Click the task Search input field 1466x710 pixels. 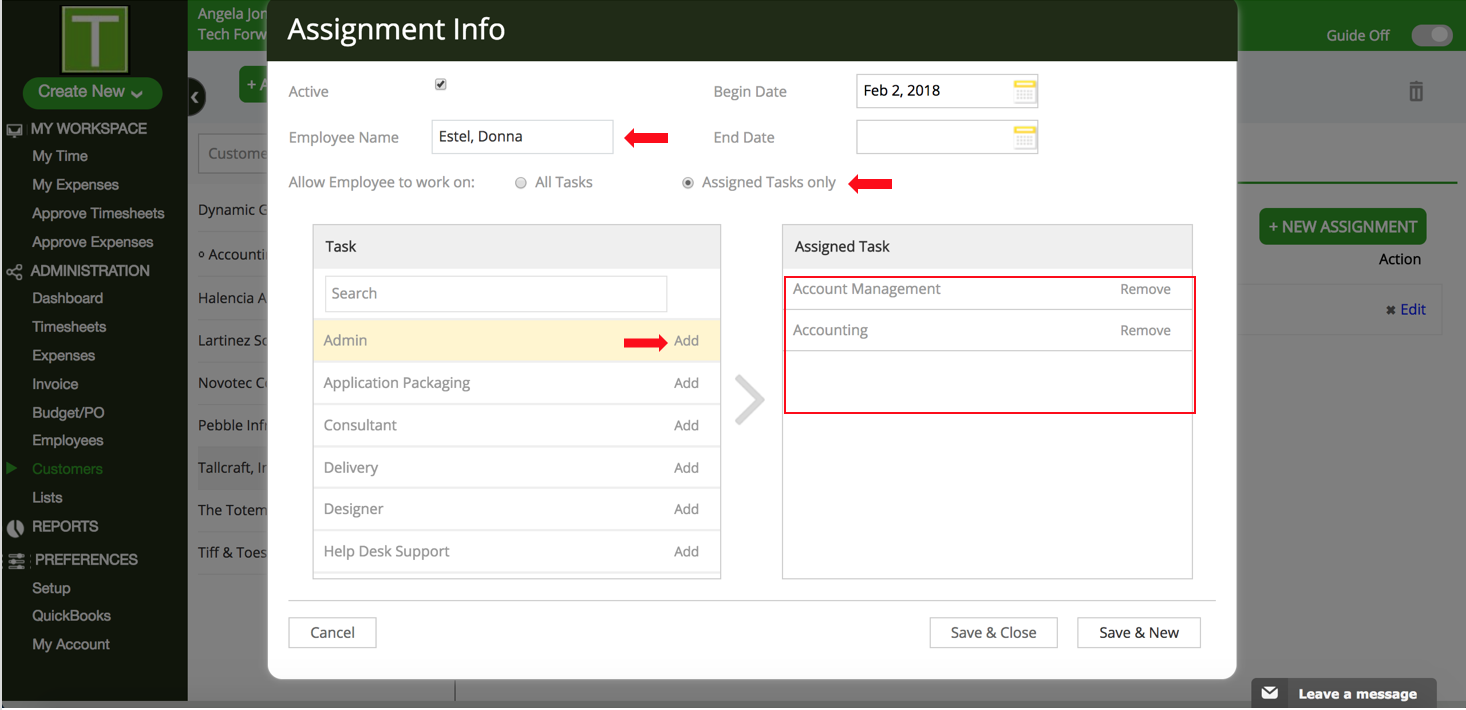click(495, 294)
